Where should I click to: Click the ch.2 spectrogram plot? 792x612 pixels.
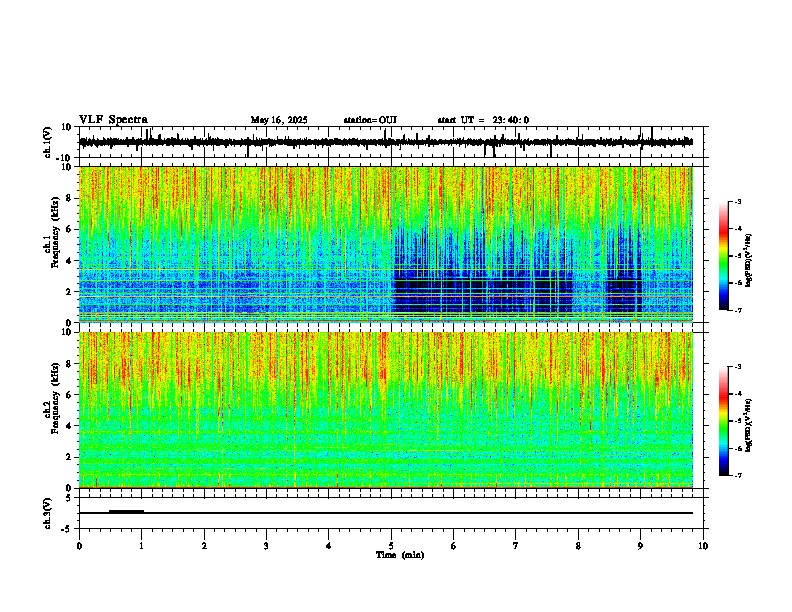(386, 410)
